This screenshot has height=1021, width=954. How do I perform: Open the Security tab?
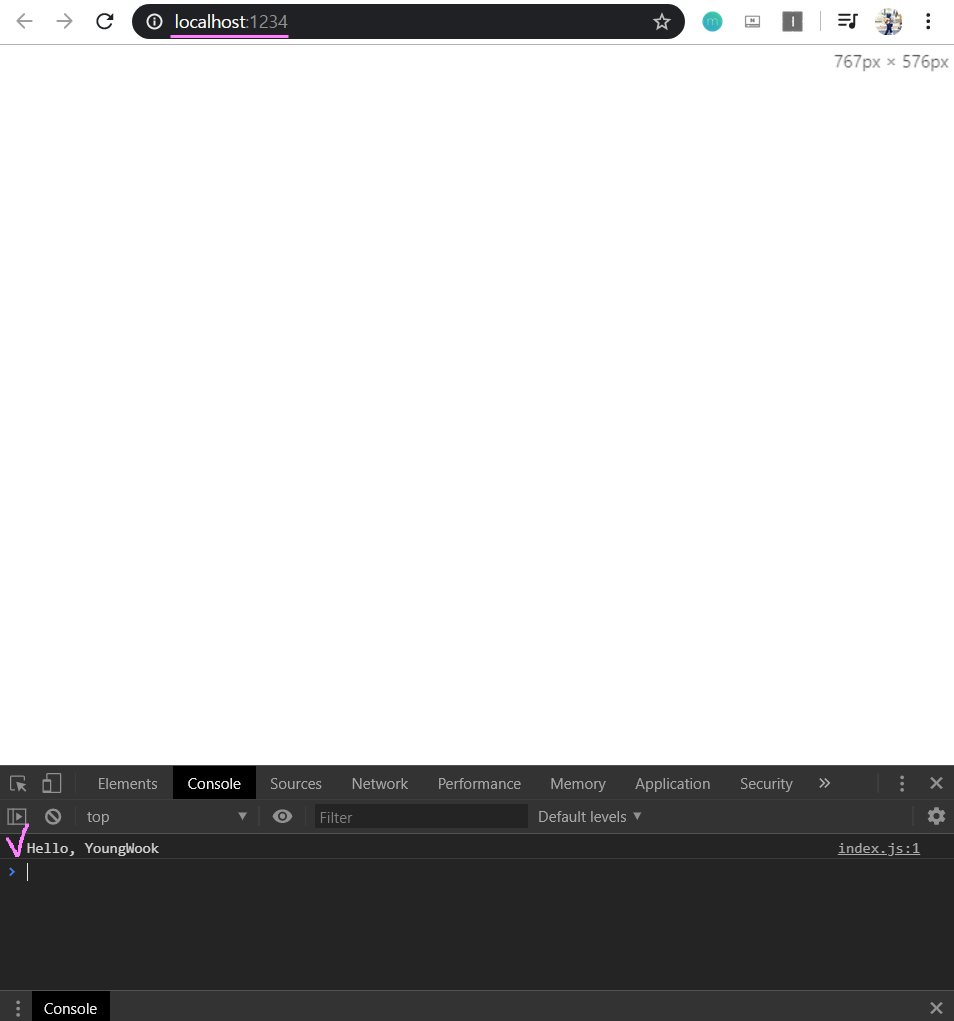tap(766, 783)
